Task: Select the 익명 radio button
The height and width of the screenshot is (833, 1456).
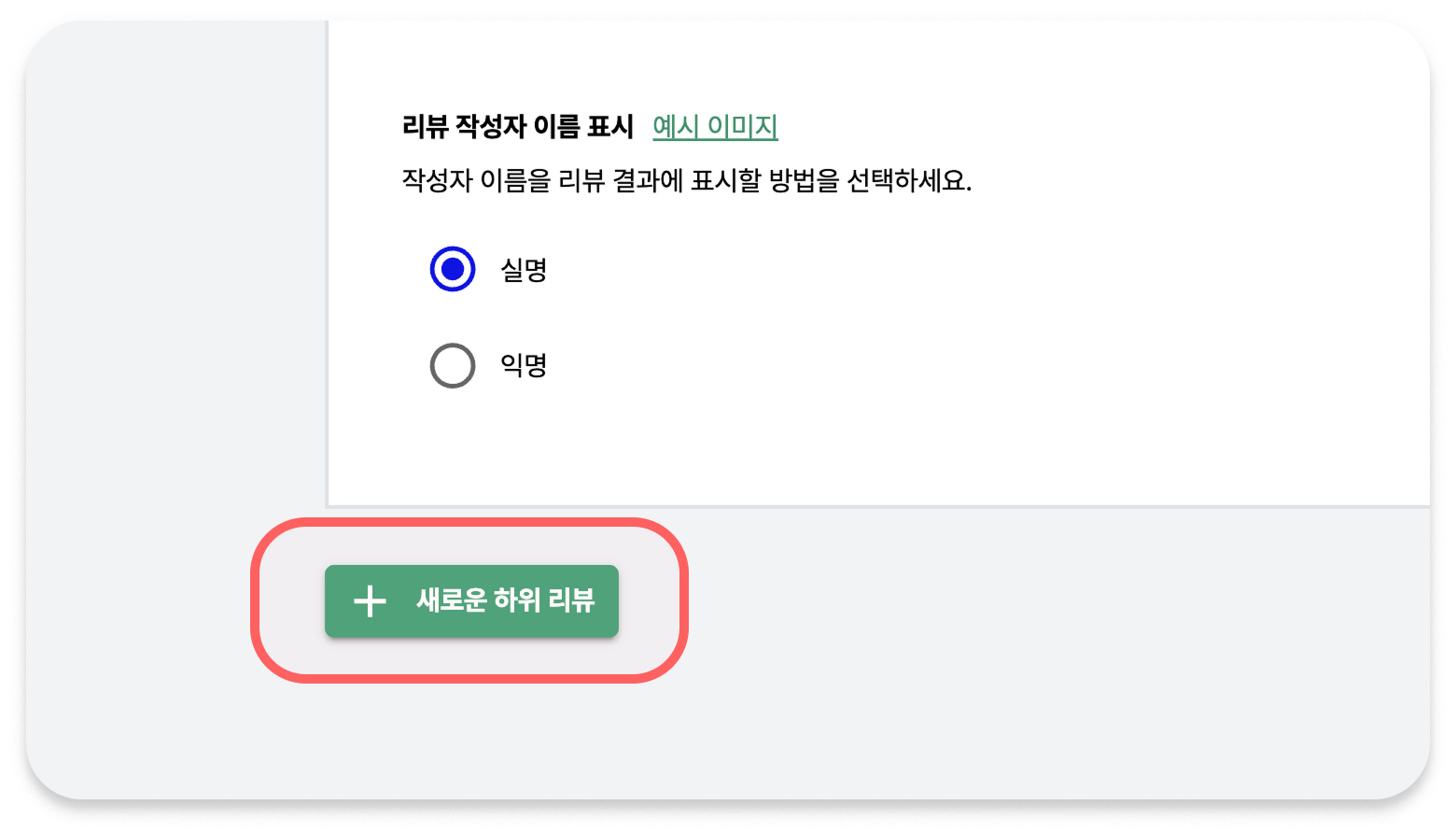Action: pos(453,365)
